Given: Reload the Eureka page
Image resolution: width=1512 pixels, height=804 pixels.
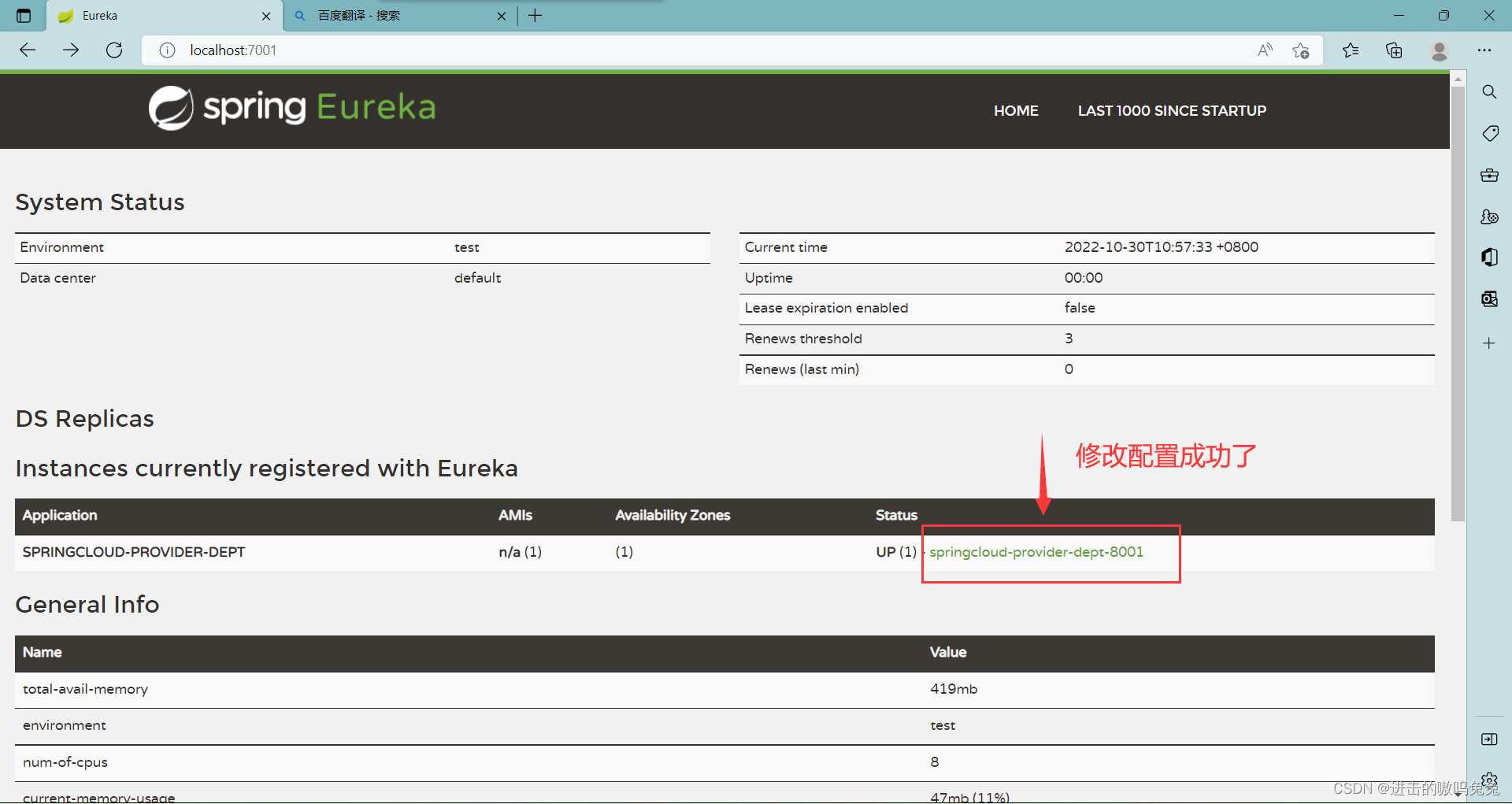Looking at the screenshot, I should 114,50.
